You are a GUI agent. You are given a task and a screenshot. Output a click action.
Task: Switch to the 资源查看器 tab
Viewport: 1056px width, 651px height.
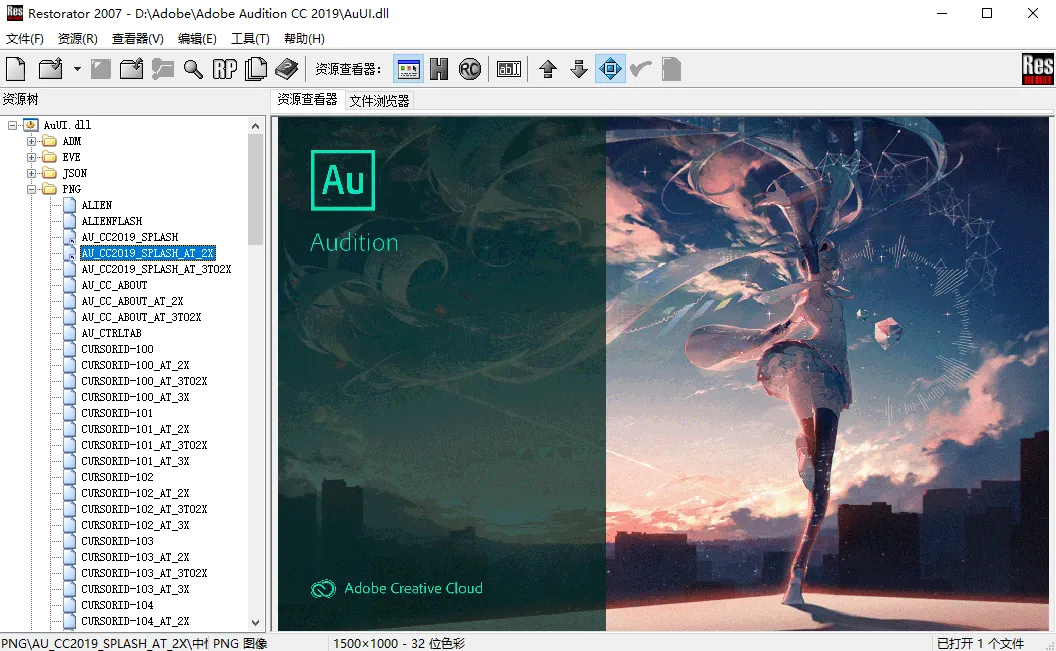coord(307,100)
